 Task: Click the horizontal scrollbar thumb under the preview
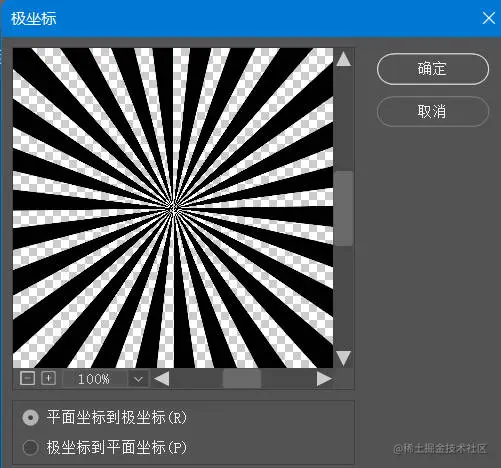(242, 379)
